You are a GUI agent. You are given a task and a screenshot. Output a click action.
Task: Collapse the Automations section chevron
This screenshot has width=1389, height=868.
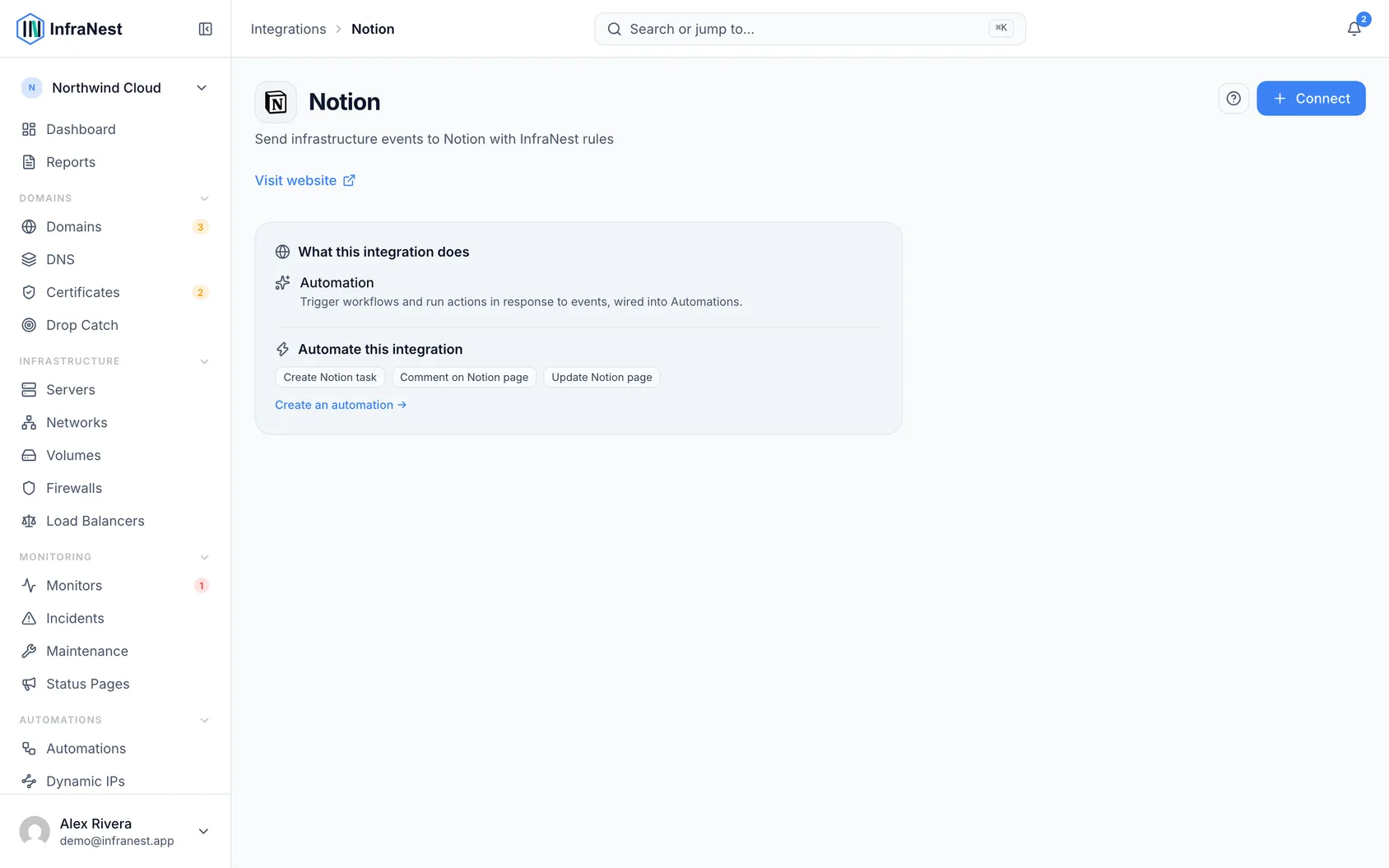coord(204,720)
